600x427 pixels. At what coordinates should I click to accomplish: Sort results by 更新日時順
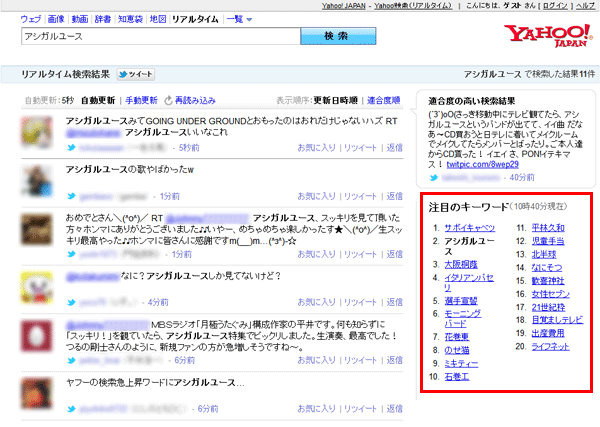[336, 101]
